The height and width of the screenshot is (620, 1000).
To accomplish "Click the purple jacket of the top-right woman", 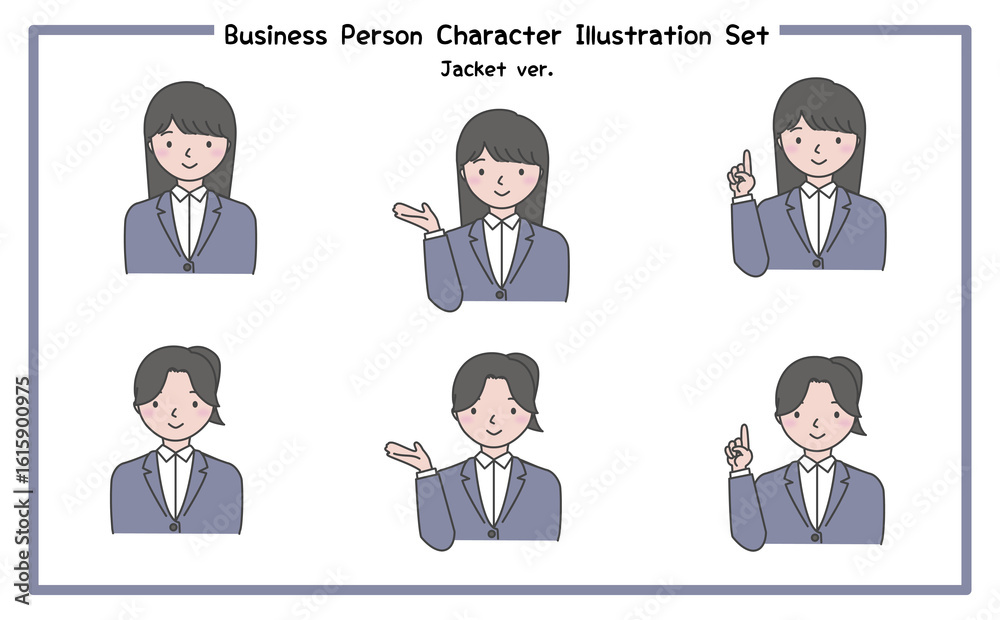I will tap(809, 231).
